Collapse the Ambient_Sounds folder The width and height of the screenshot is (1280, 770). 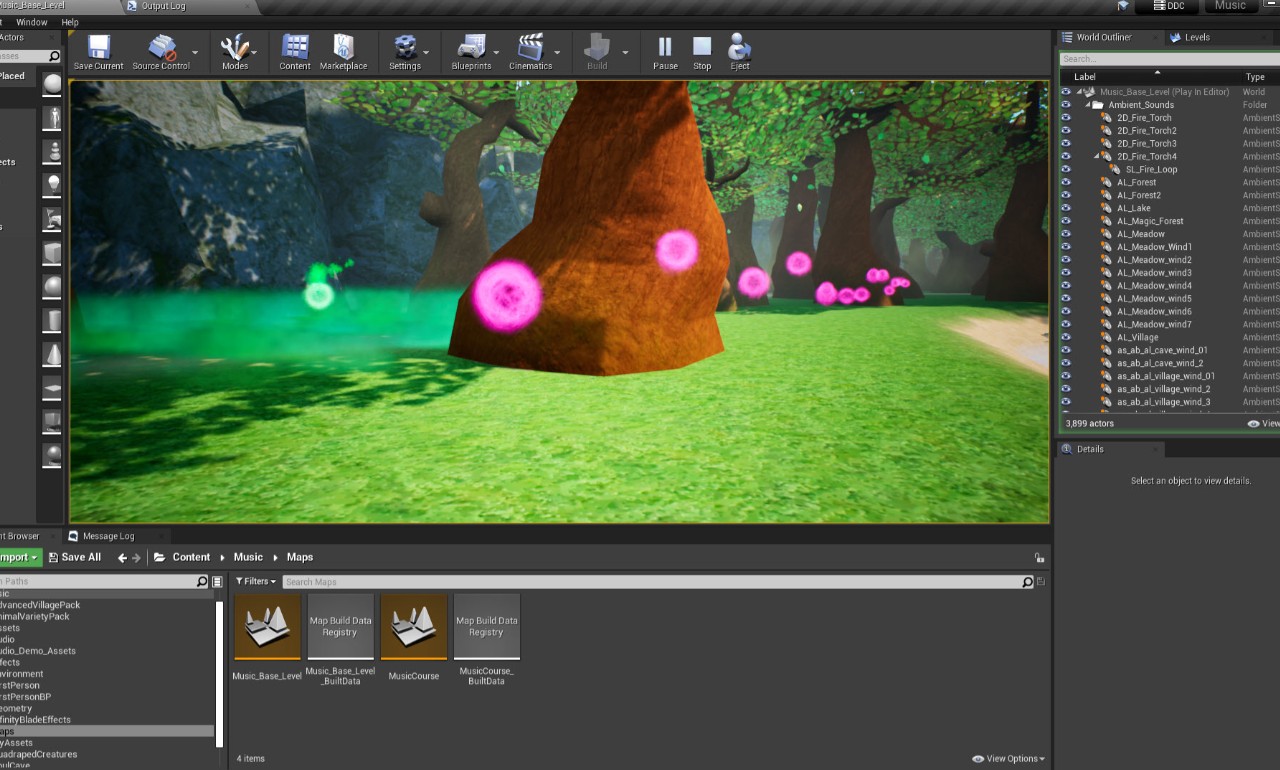click(1087, 105)
